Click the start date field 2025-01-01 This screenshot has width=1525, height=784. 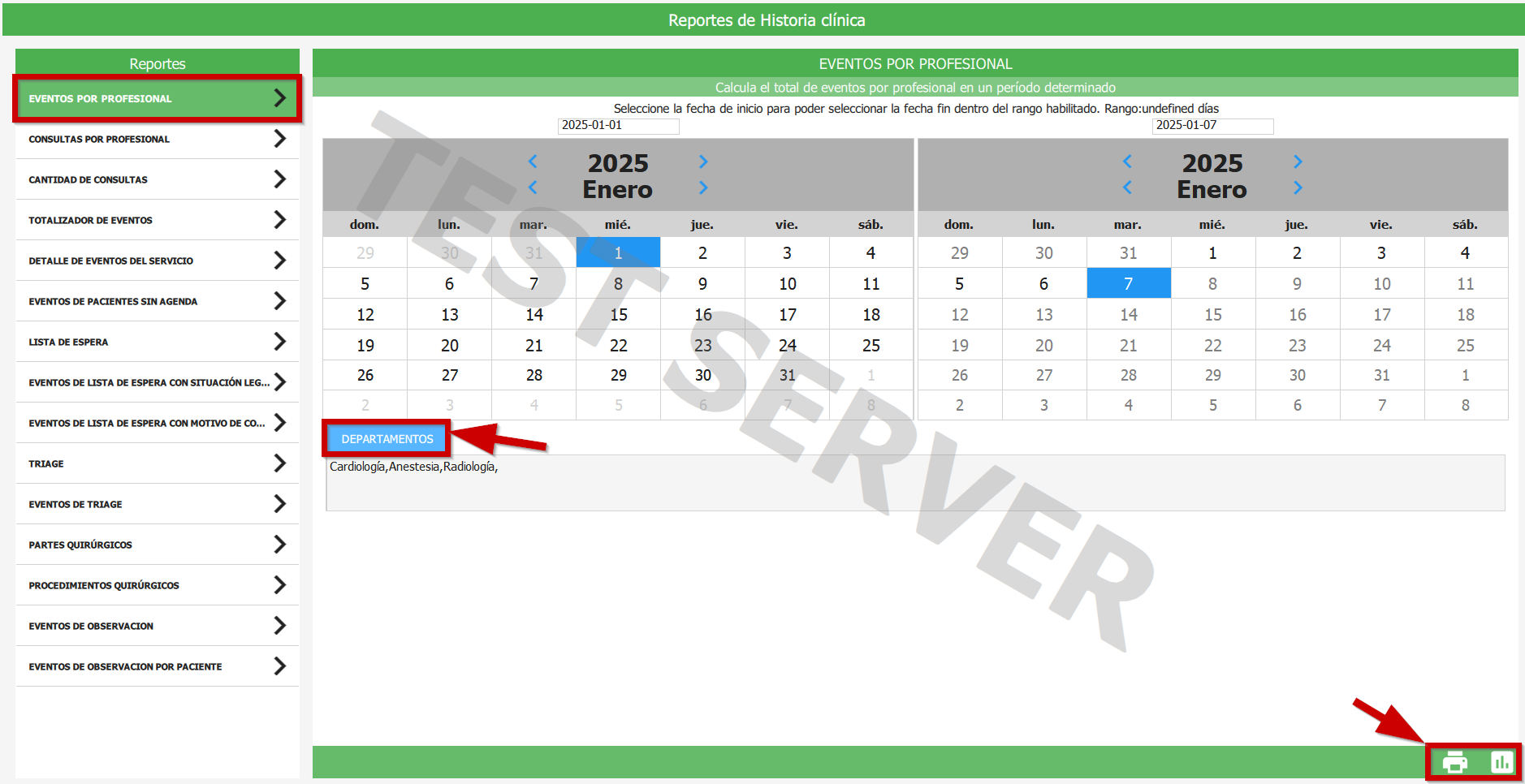[618, 126]
